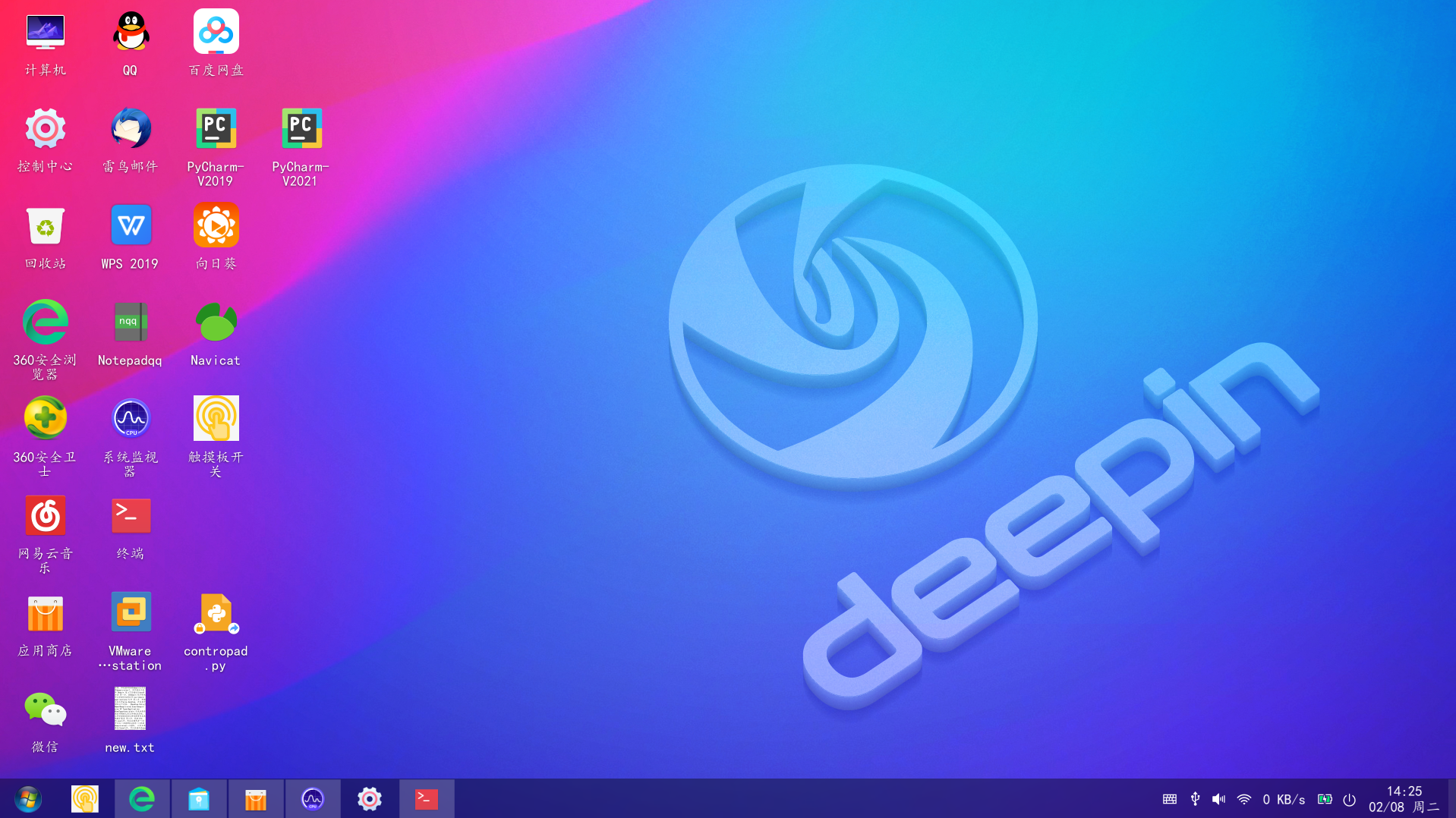Open the shutdown menu via tray power button
This screenshot has height=818, width=1456.
(x=1349, y=798)
